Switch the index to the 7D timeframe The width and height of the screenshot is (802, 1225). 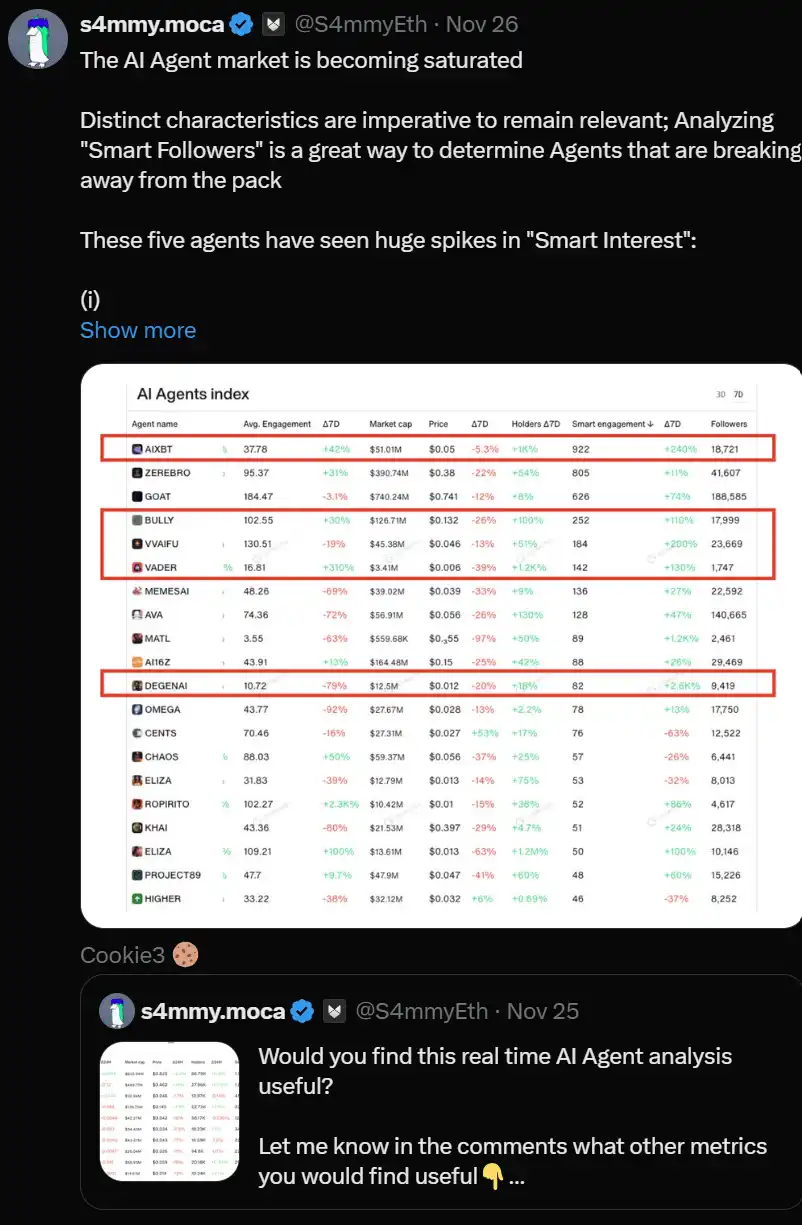pyautogui.click(x=738, y=394)
